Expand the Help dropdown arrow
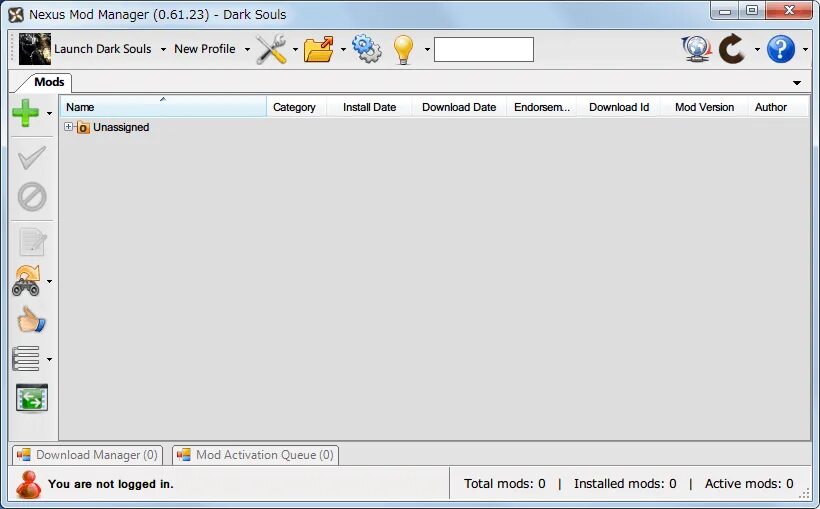The width and height of the screenshot is (820, 509). (x=805, y=50)
